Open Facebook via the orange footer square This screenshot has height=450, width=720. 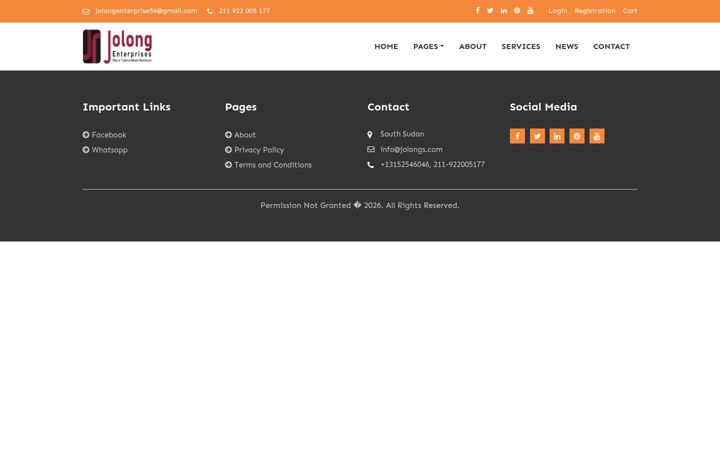518,136
